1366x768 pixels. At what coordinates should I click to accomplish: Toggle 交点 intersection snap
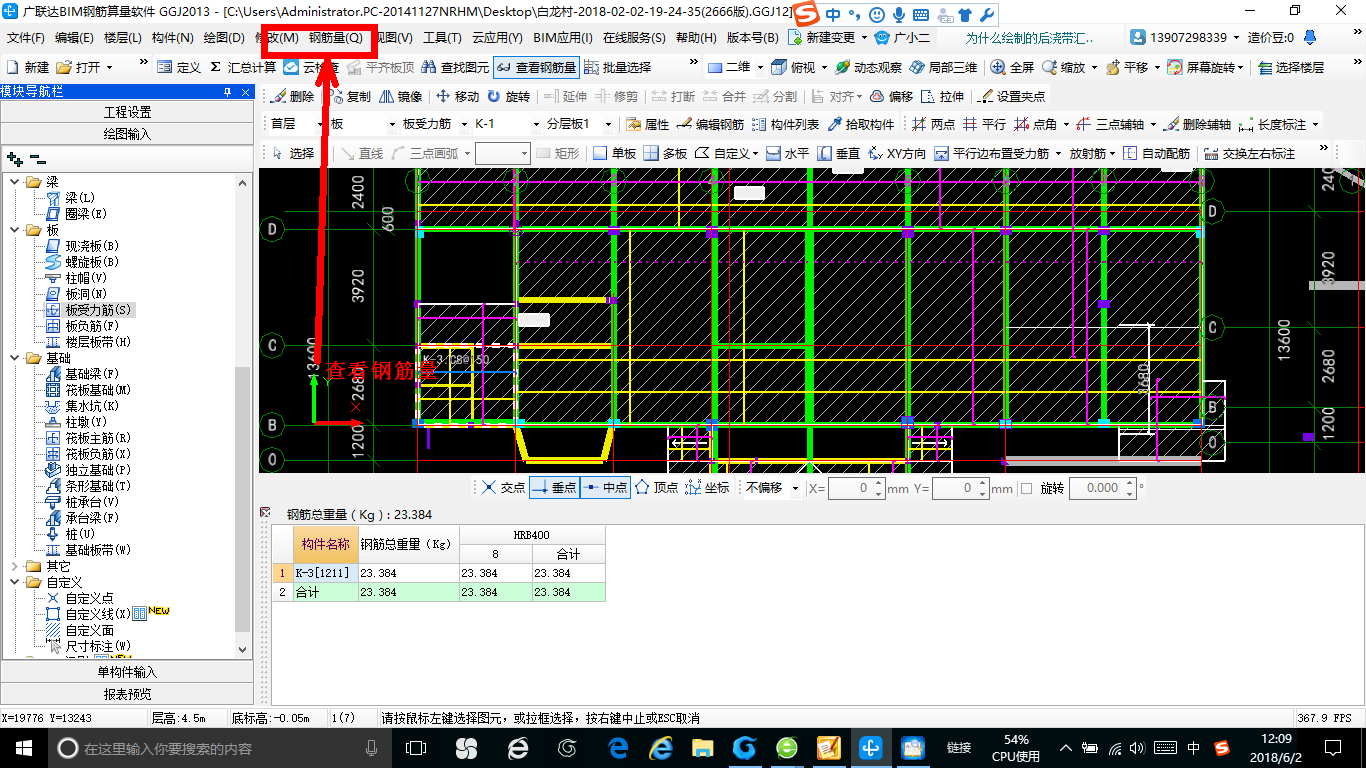502,488
